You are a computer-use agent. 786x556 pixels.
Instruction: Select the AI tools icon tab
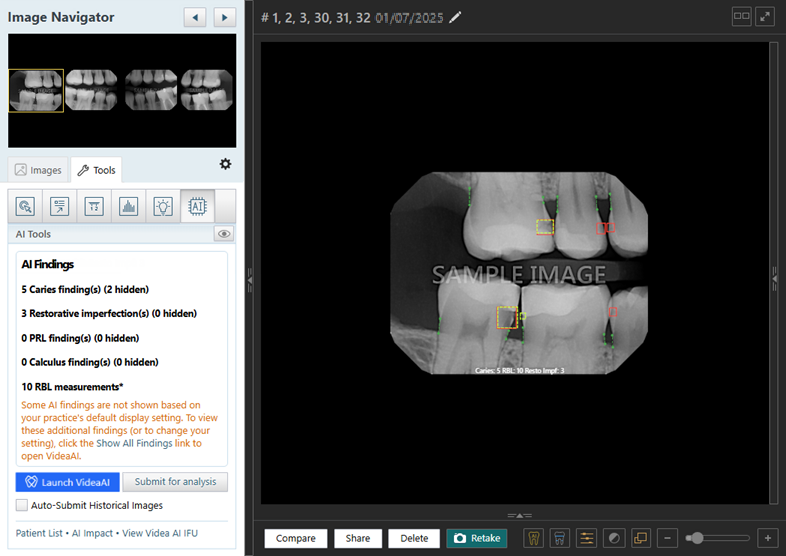click(197, 206)
